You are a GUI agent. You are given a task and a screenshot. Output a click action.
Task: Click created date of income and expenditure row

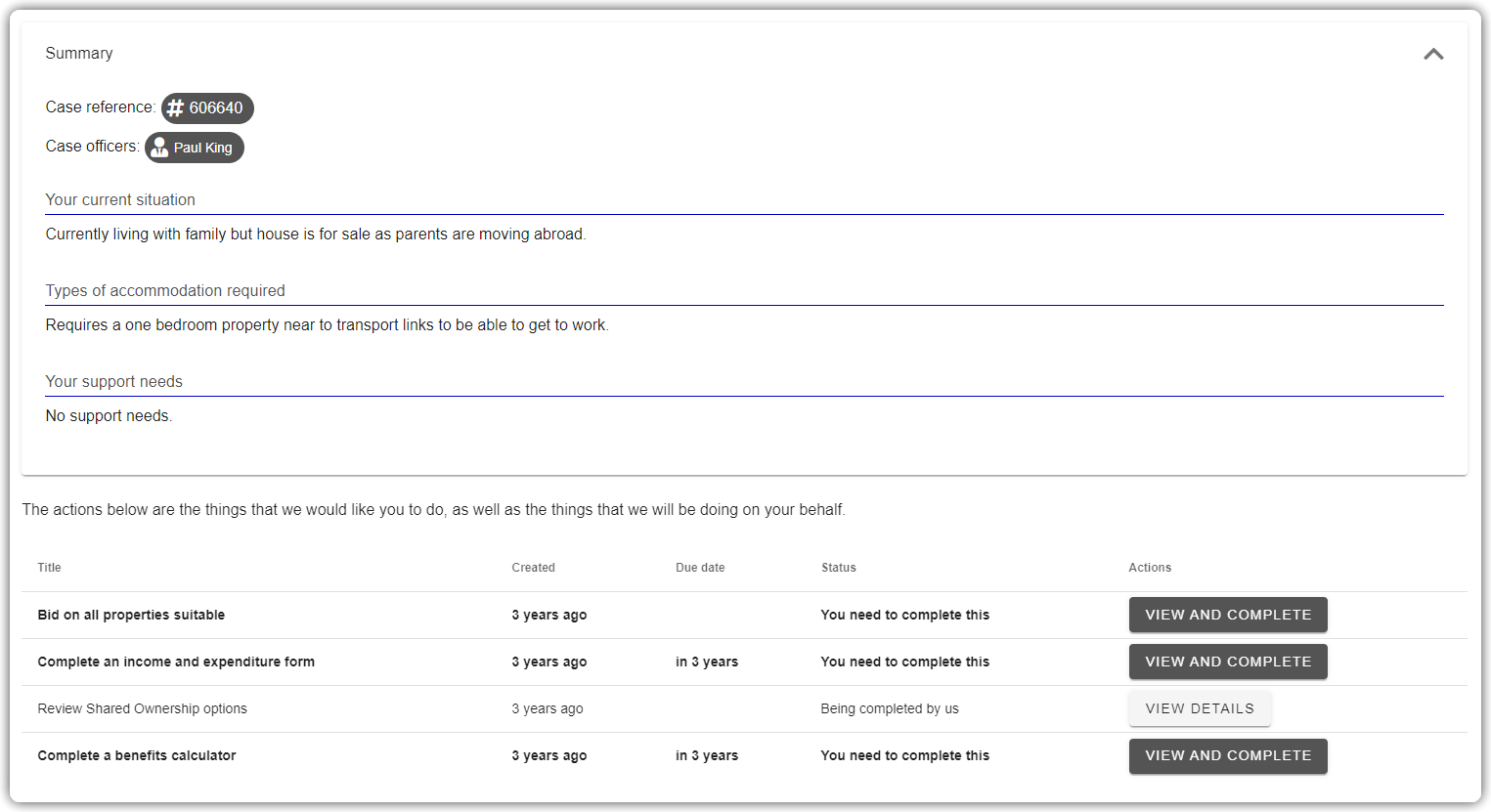(x=549, y=662)
